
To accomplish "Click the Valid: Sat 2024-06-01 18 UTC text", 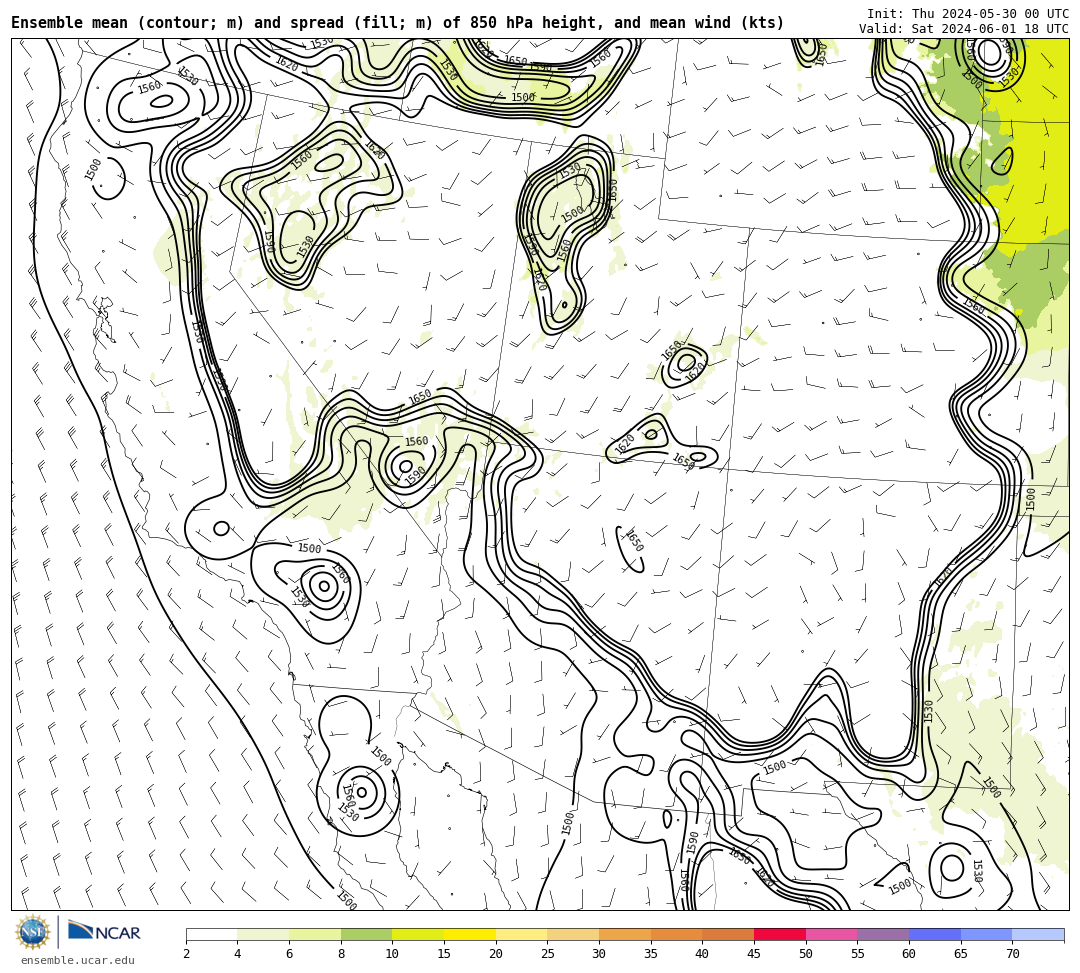I will point(964,29).
